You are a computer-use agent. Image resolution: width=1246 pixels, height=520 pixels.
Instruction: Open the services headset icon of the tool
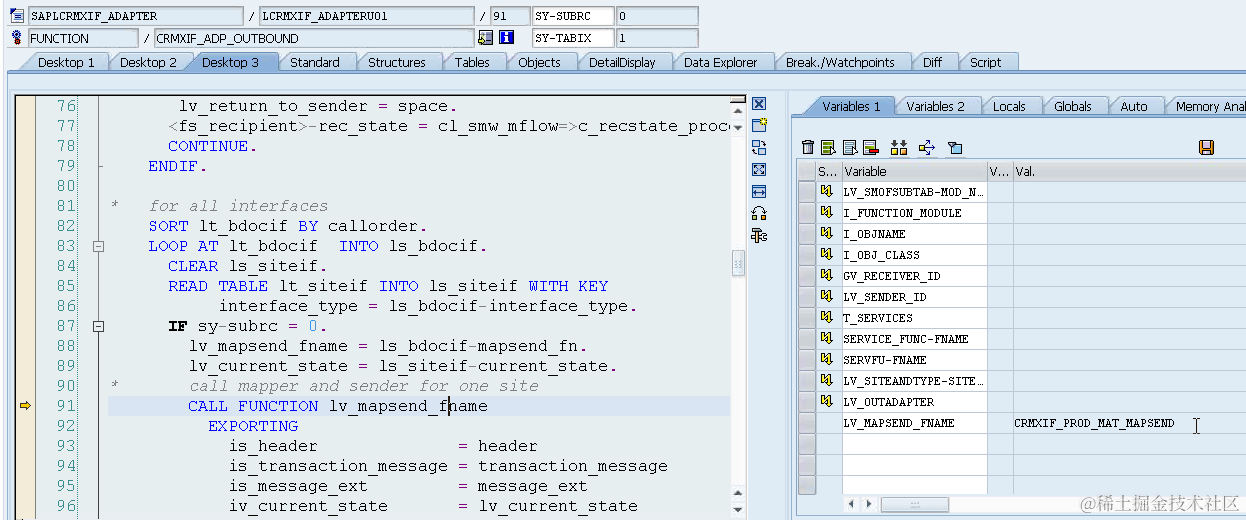click(x=759, y=213)
